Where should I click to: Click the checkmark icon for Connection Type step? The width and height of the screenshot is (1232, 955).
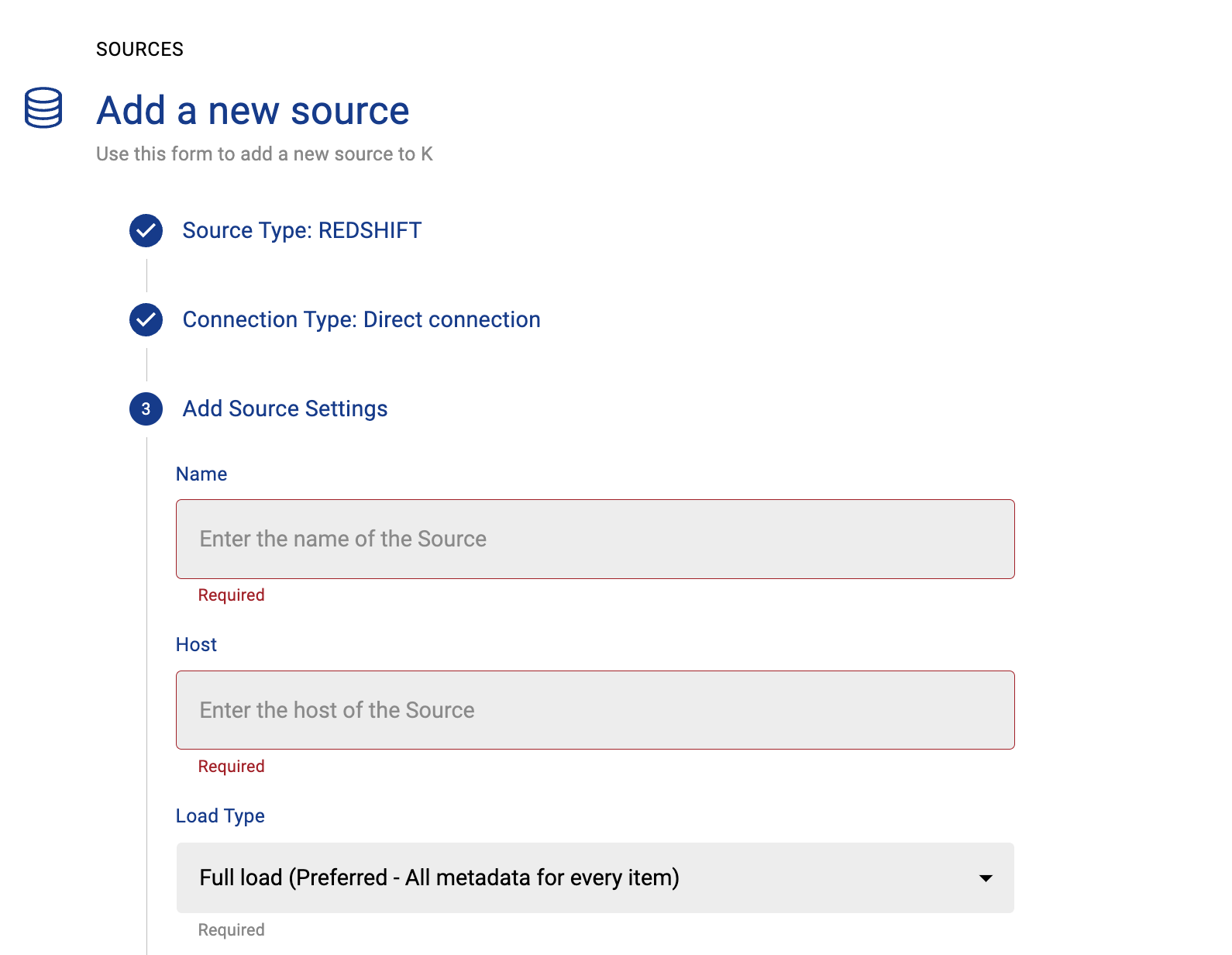[x=146, y=319]
